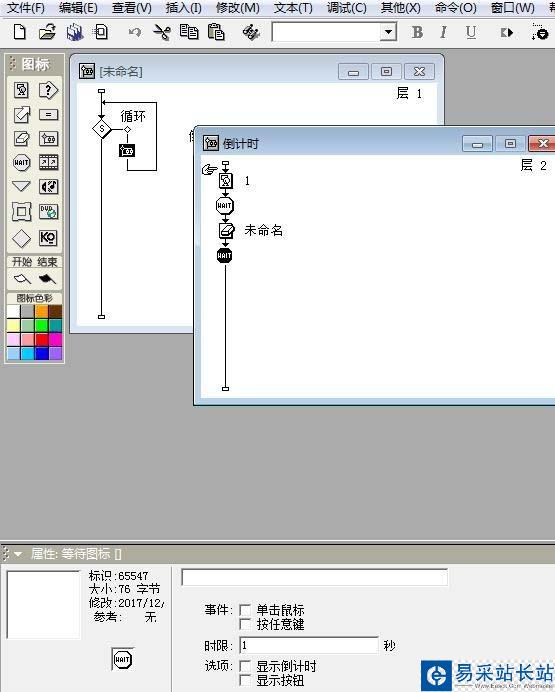Select the Wait icon in the icon palette
The height and width of the screenshot is (692, 555).
coord(21,162)
